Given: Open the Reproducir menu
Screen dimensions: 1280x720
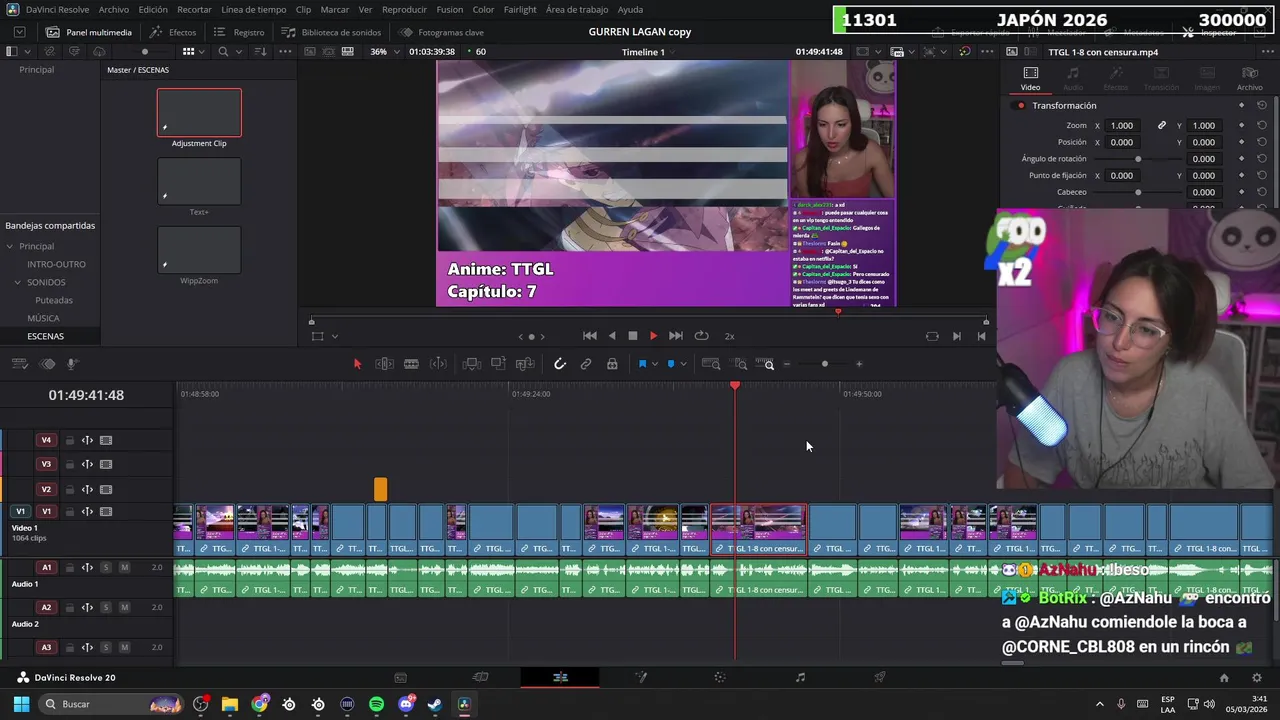Looking at the screenshot, I should point(404,9).
